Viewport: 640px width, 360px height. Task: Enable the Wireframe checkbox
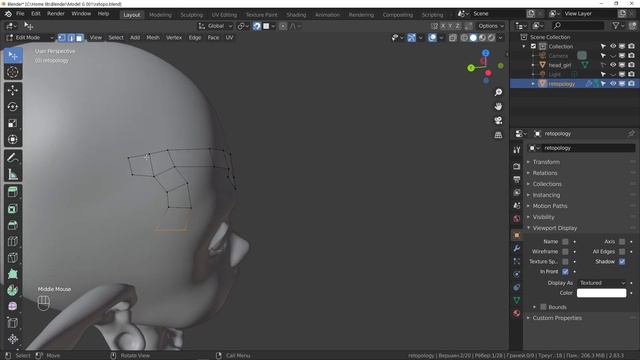coord(565,251)
